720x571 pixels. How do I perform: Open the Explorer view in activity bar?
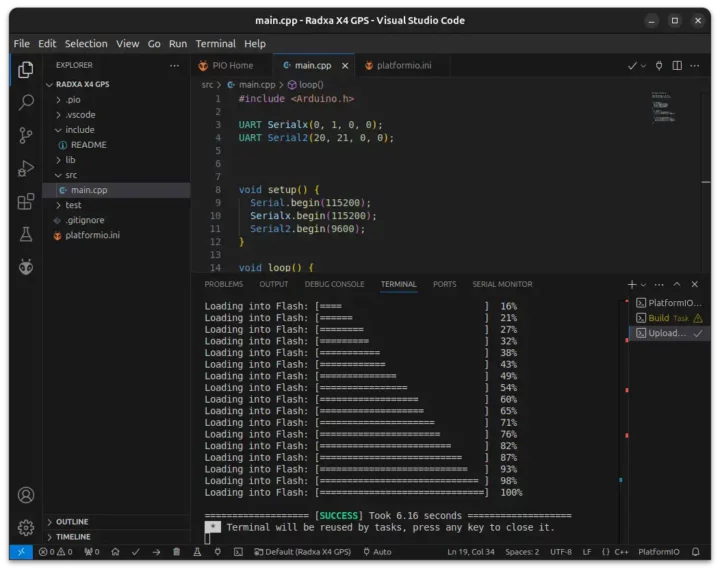click(26, 70)
